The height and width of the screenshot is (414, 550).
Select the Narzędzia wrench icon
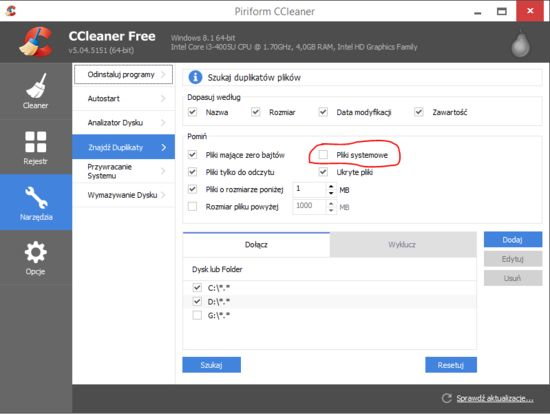coord(36,197)
